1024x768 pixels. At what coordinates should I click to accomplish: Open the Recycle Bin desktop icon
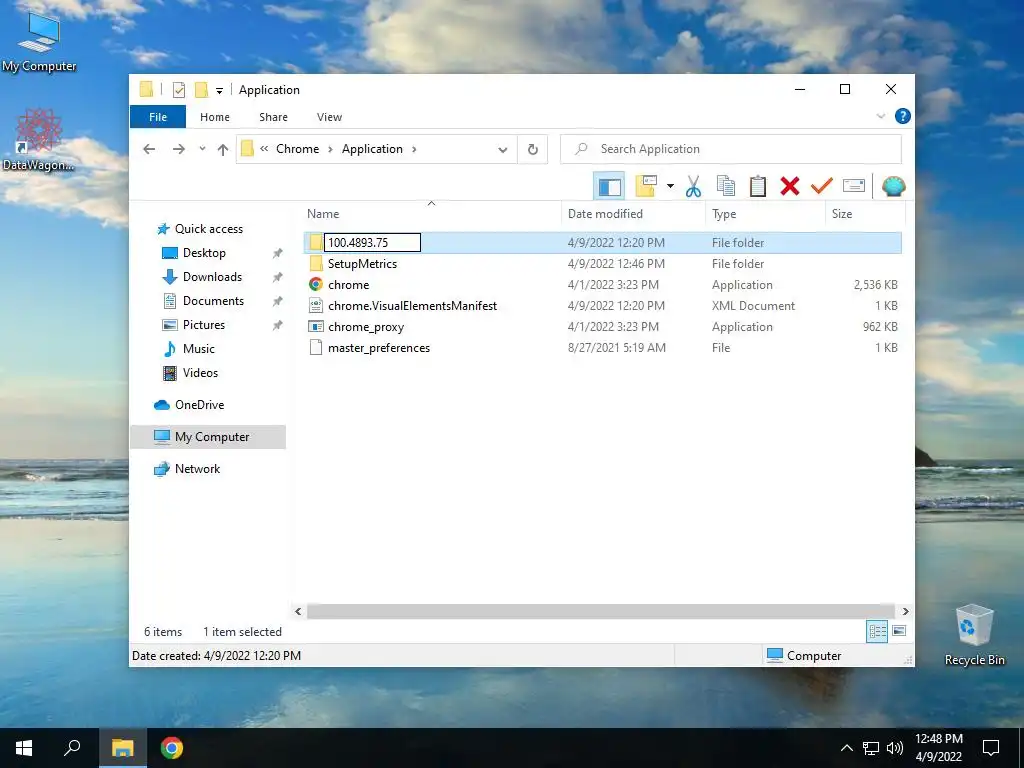point(974,635)
